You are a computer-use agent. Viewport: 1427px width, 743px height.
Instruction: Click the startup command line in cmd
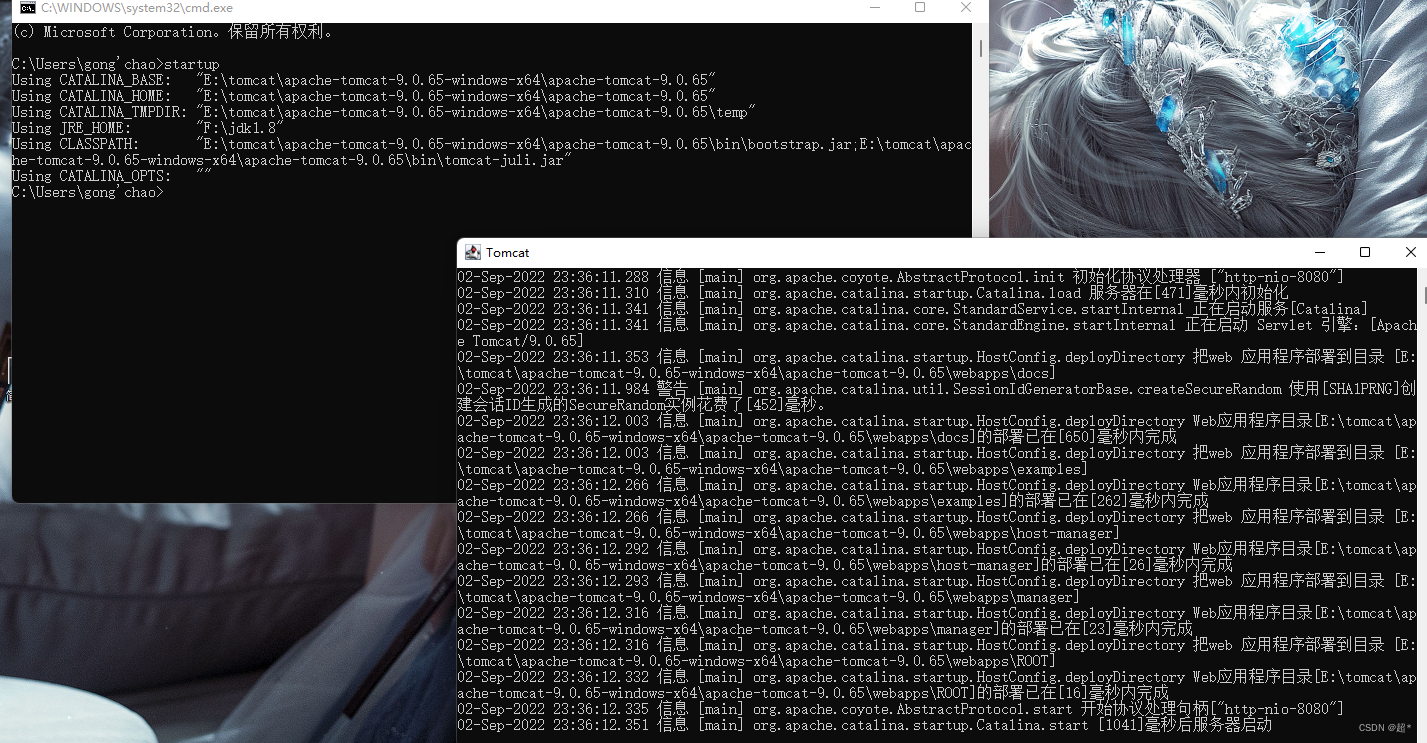coord(115,64)
